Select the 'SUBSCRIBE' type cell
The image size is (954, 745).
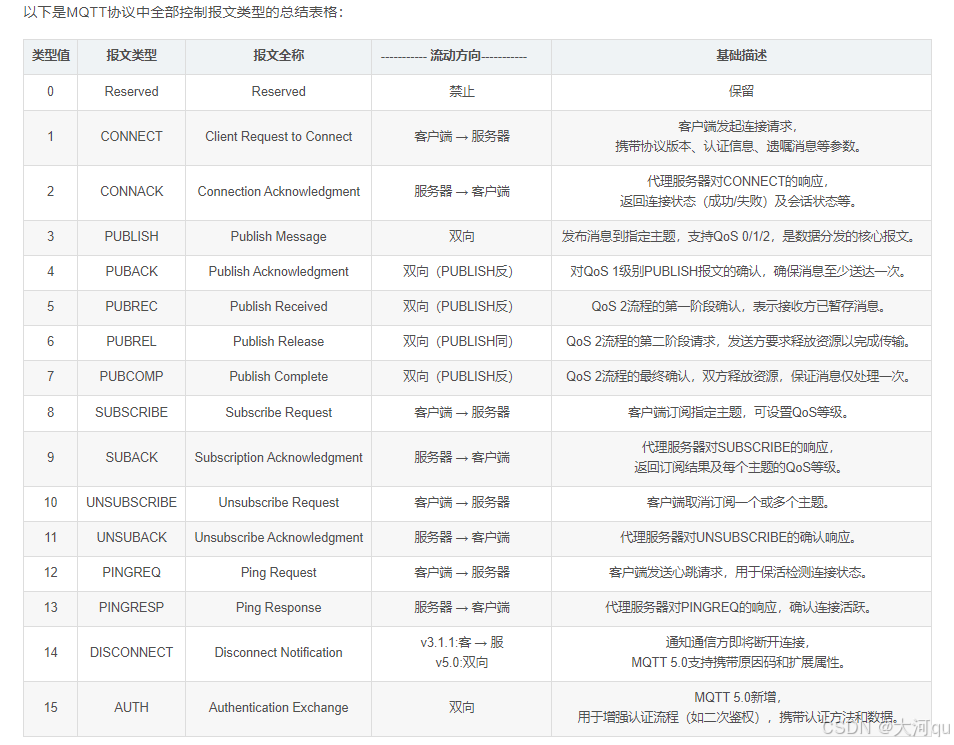[x=131, y=412]
